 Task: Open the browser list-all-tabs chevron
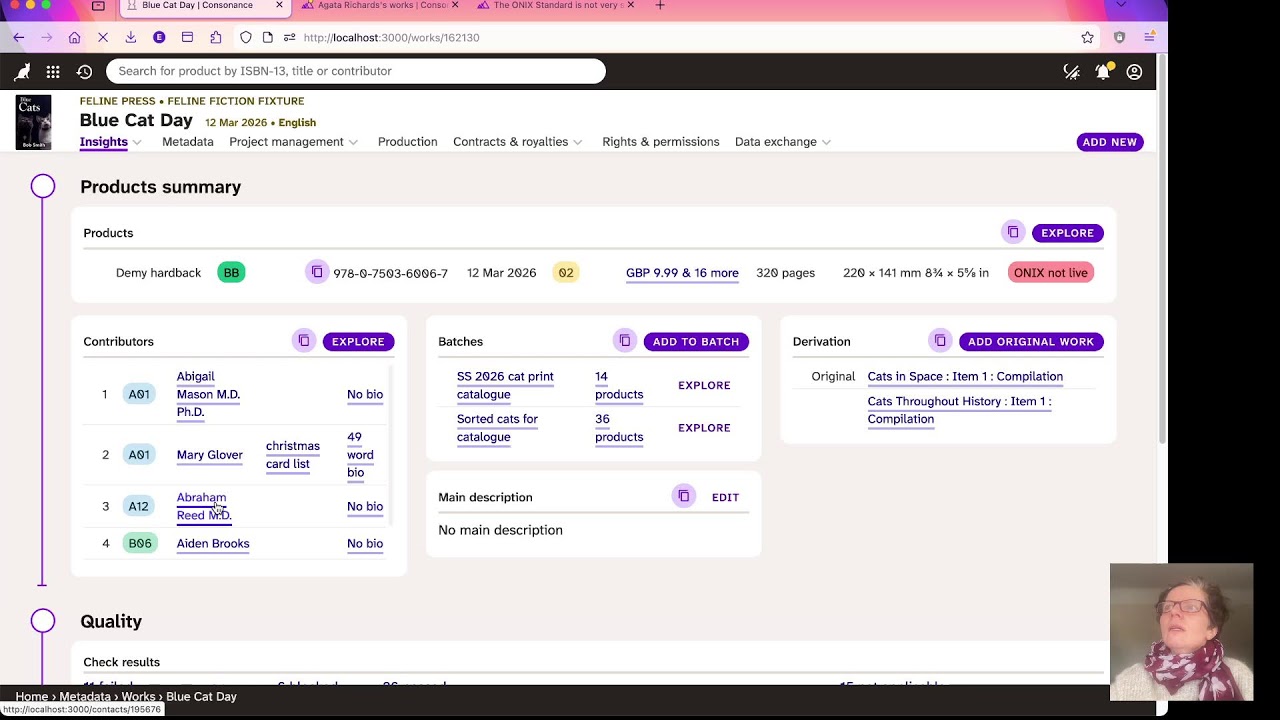click(1121, 6)
